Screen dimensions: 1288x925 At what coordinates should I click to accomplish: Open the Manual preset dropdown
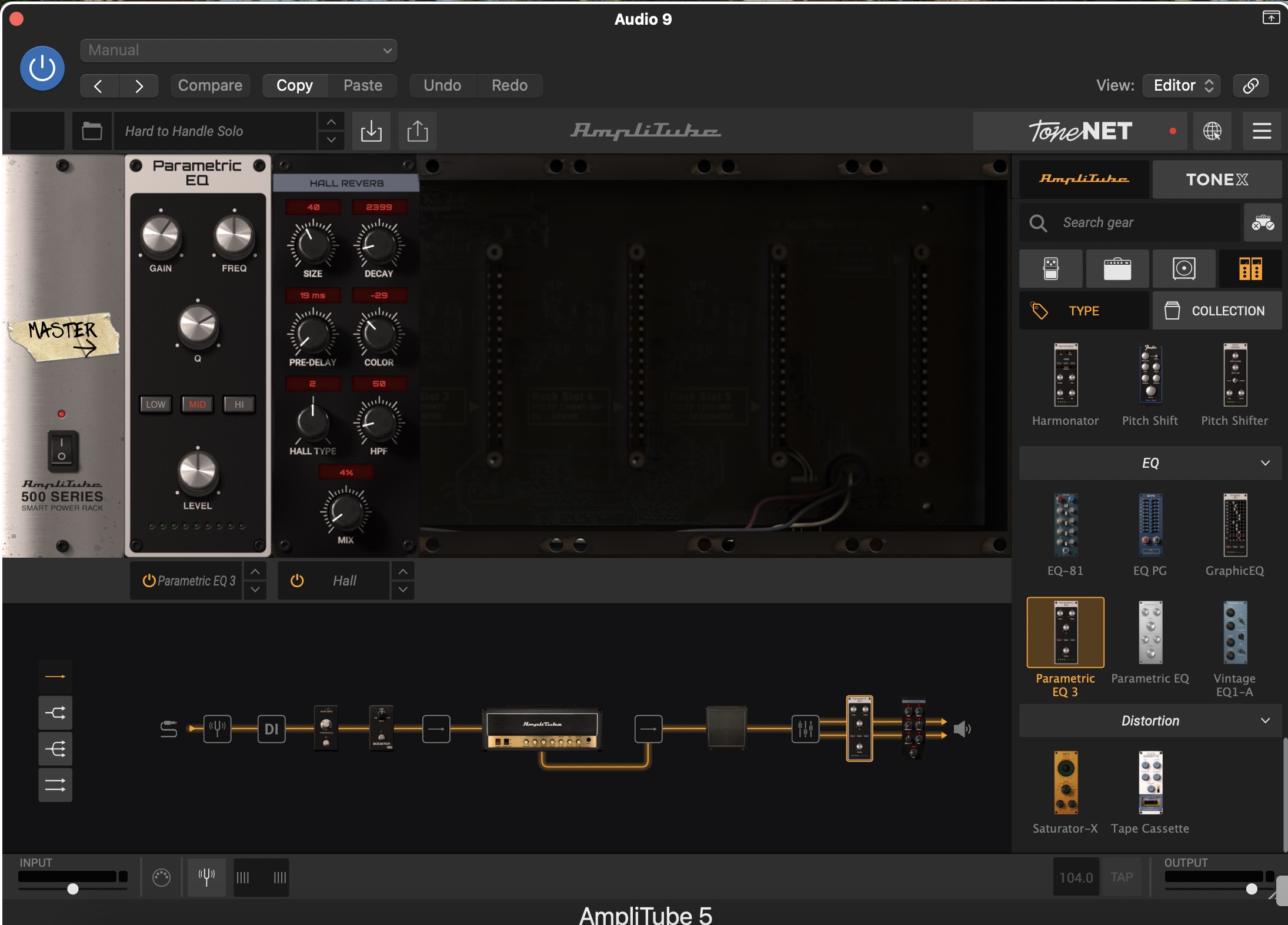click(238, 51)
